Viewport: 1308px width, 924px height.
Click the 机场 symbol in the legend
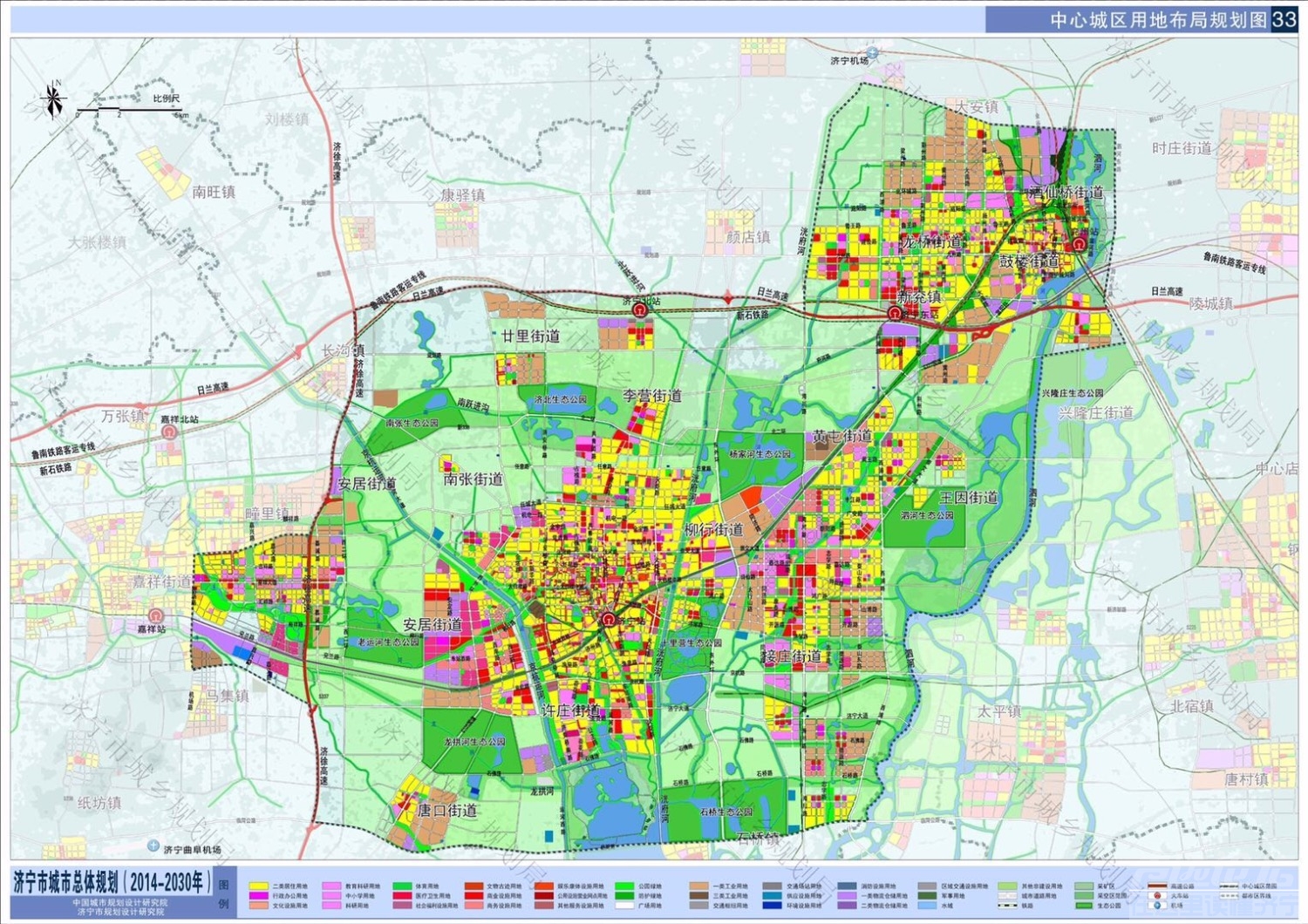[1157, 906]
